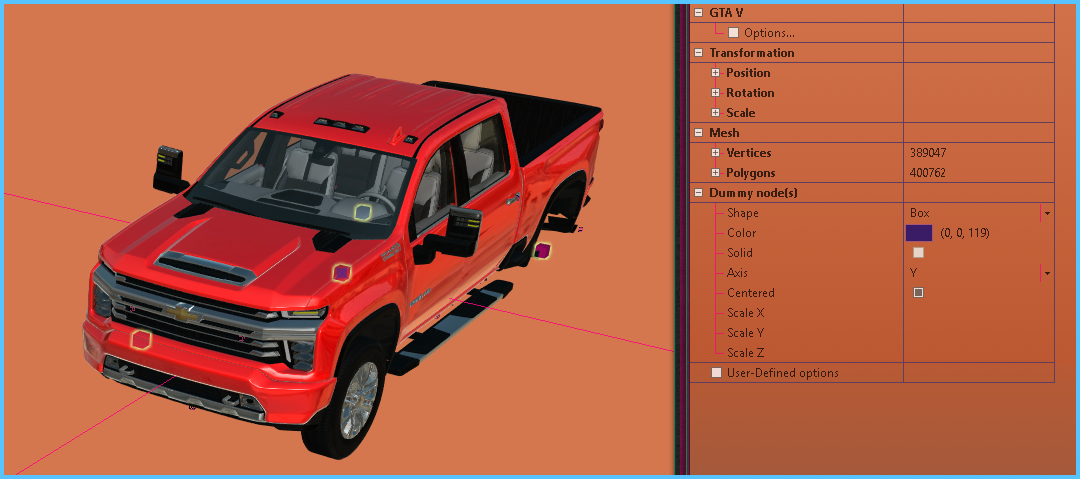Expand the Vertices property row
Screen dimensions: 1080x479
click(715, 153)
